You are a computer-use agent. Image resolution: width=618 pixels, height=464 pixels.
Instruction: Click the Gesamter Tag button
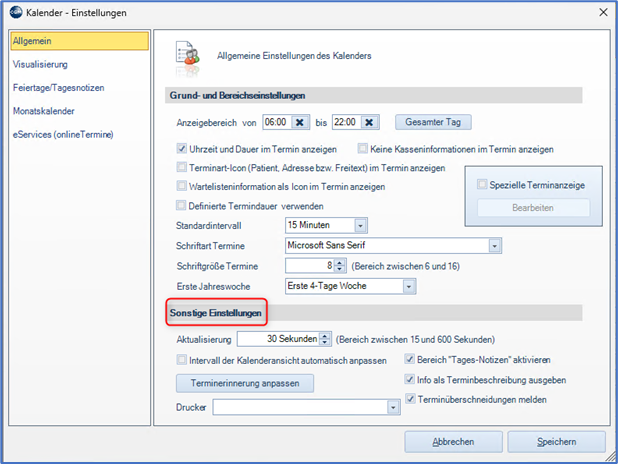coord(433,122)
